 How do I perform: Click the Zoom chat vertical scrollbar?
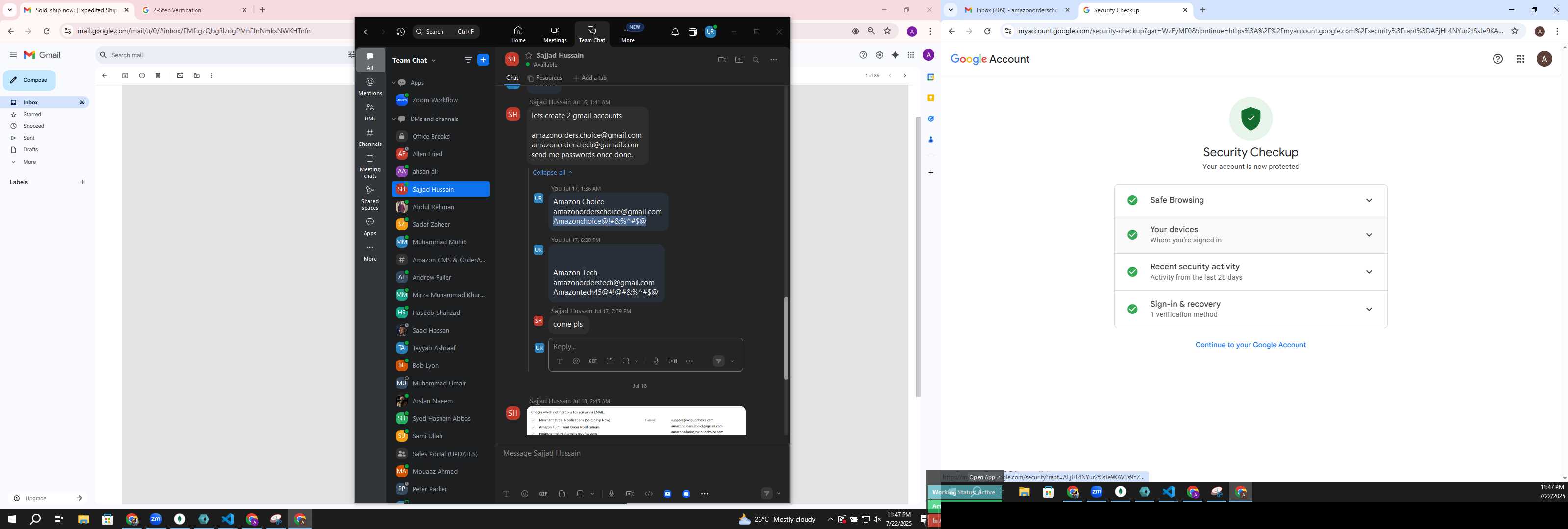pyautogui.click(x=786, y=338)
